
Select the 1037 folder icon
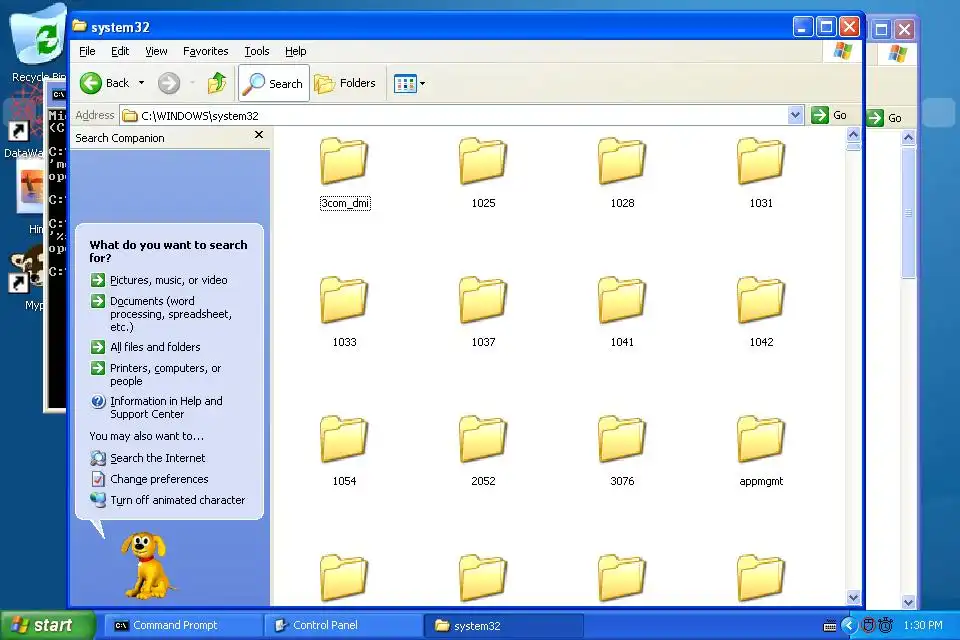[x=483, y=299]
